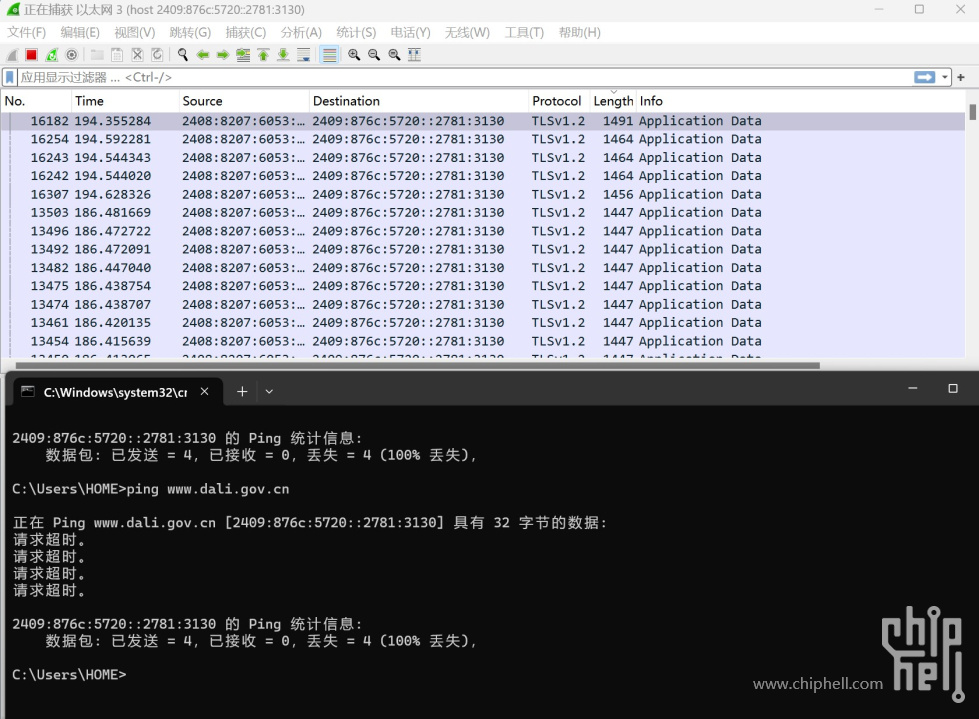This screenshot has height=719, width=979.
Task: Open the 视图(V) menu
Action: click(135, 32)
